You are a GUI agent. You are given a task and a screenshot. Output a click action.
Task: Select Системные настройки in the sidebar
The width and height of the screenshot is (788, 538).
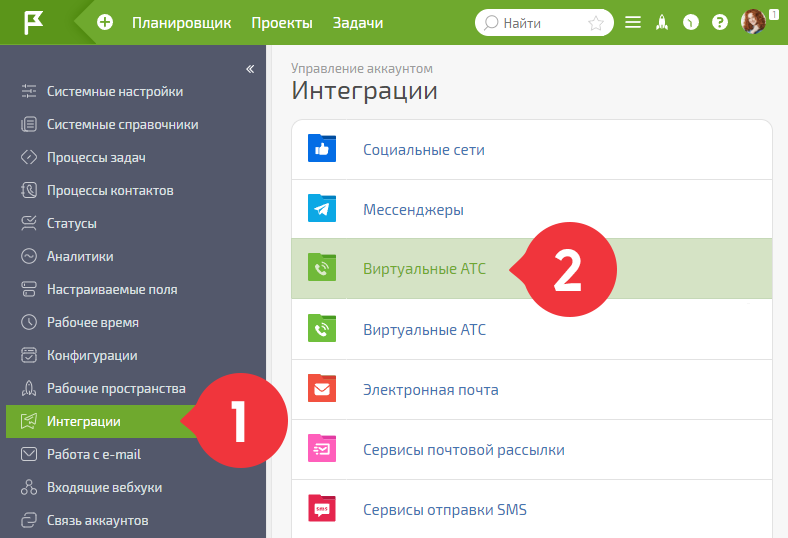pyautogui.click(x=115, y=91)
